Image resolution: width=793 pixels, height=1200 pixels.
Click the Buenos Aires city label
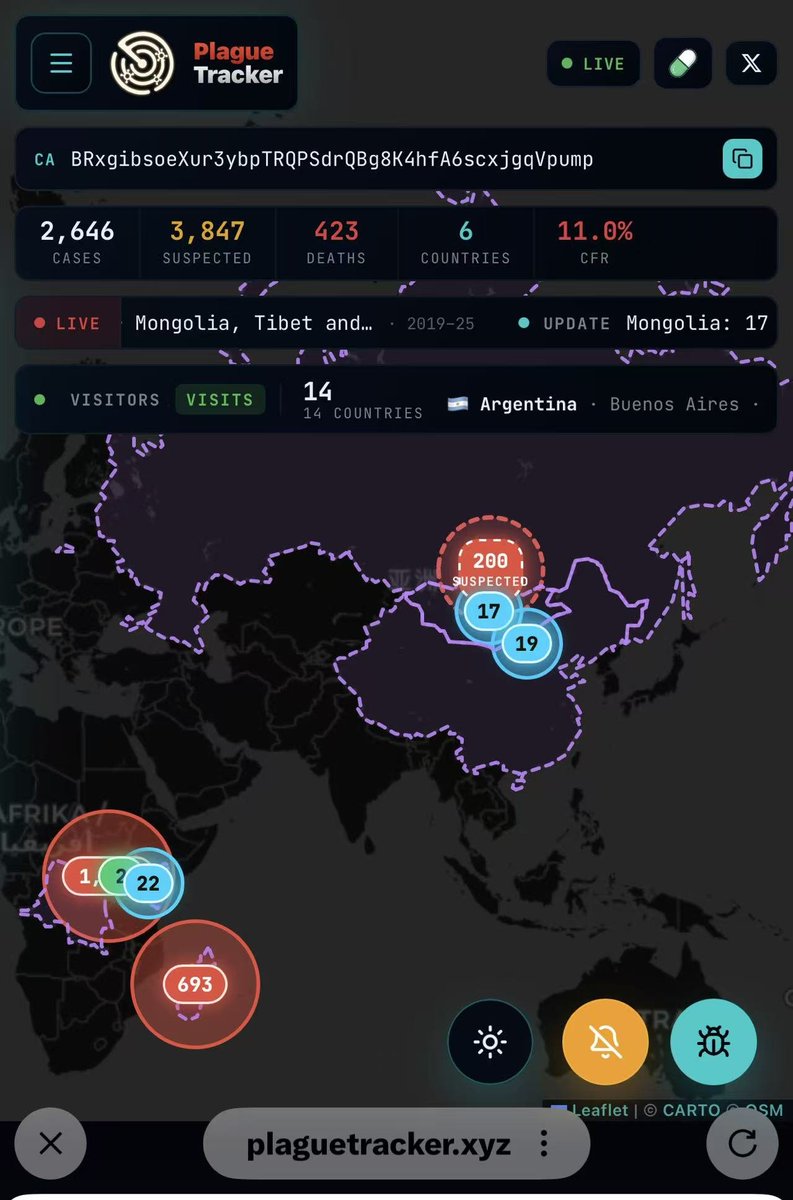675,404
